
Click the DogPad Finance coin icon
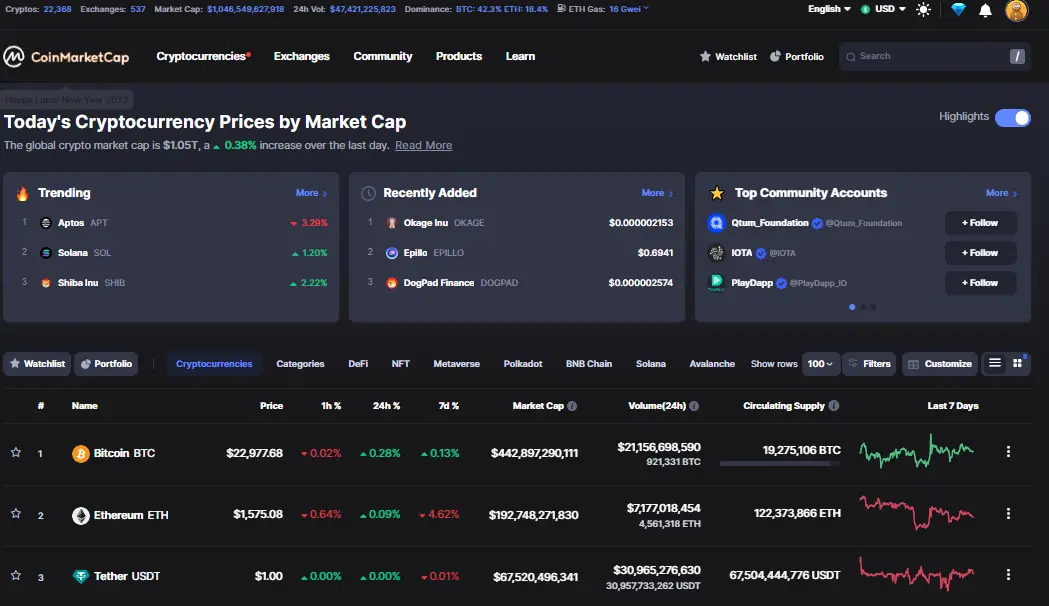(392, 283)
